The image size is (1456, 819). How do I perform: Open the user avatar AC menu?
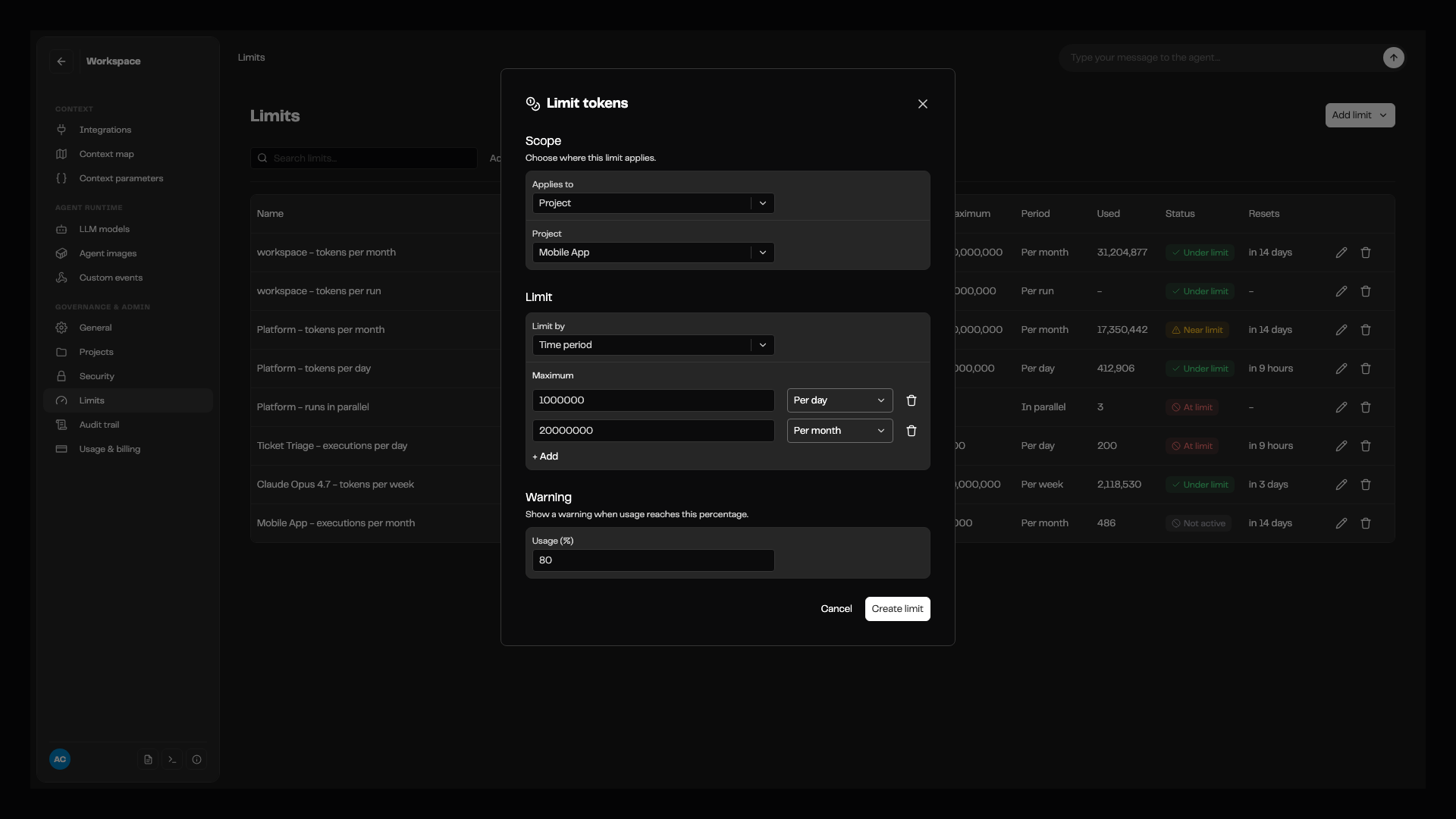point(60,759)
